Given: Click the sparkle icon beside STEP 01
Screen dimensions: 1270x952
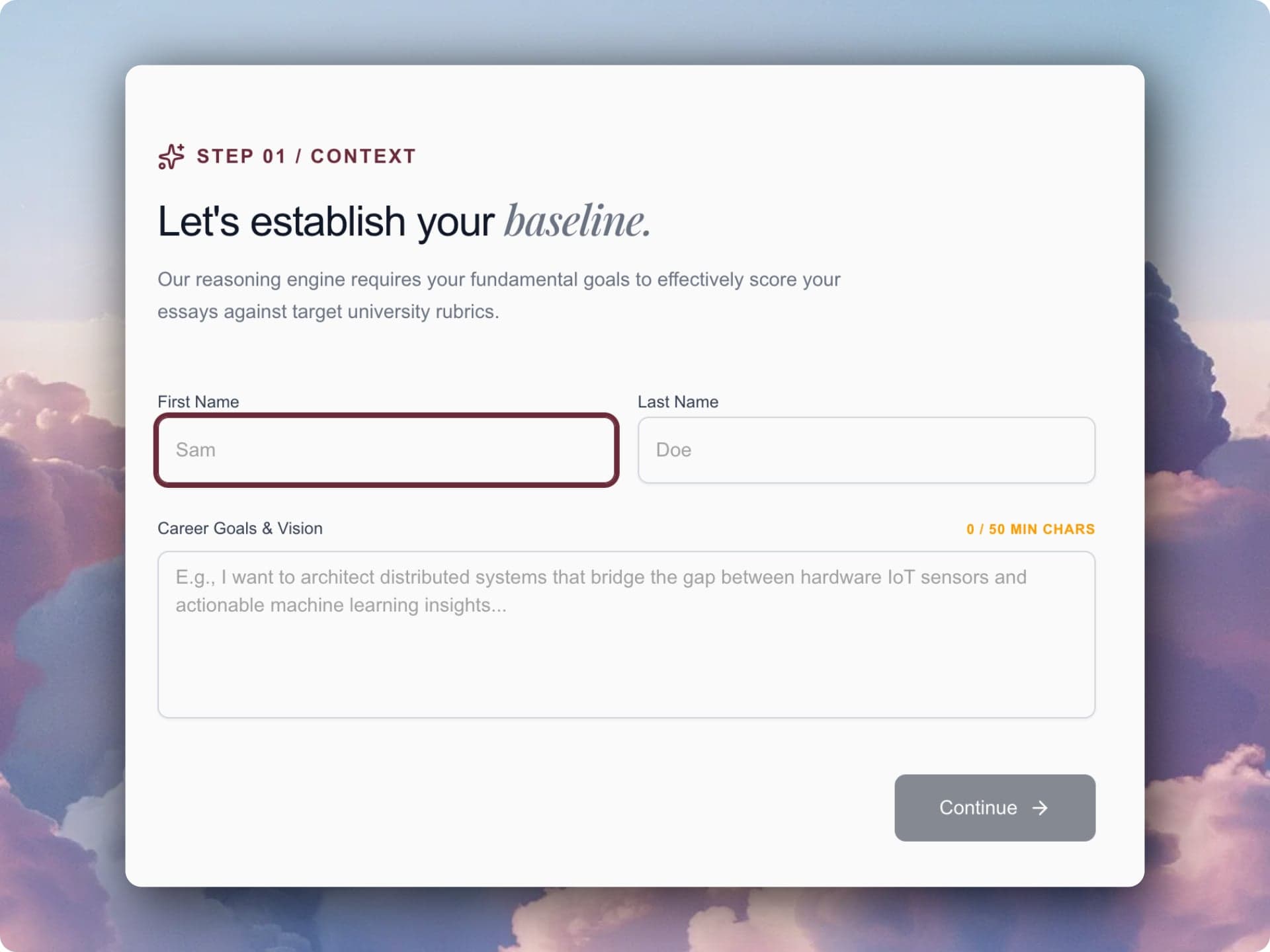Looking at the screenshot, I should click(170, 157).
